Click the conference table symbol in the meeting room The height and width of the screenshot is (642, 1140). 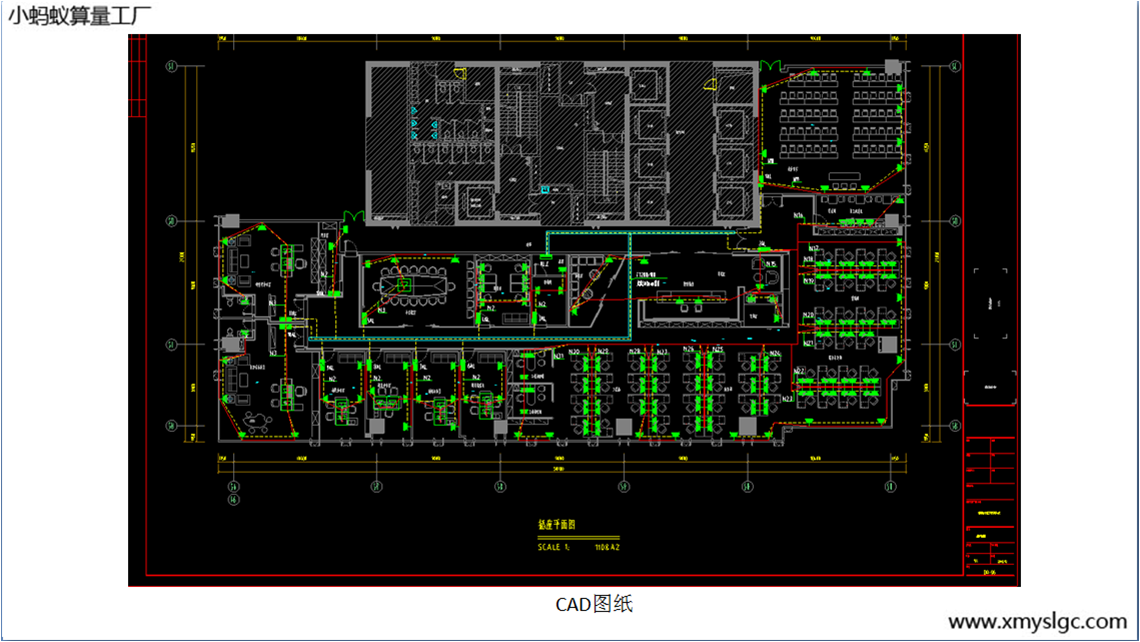coord(415,285)
